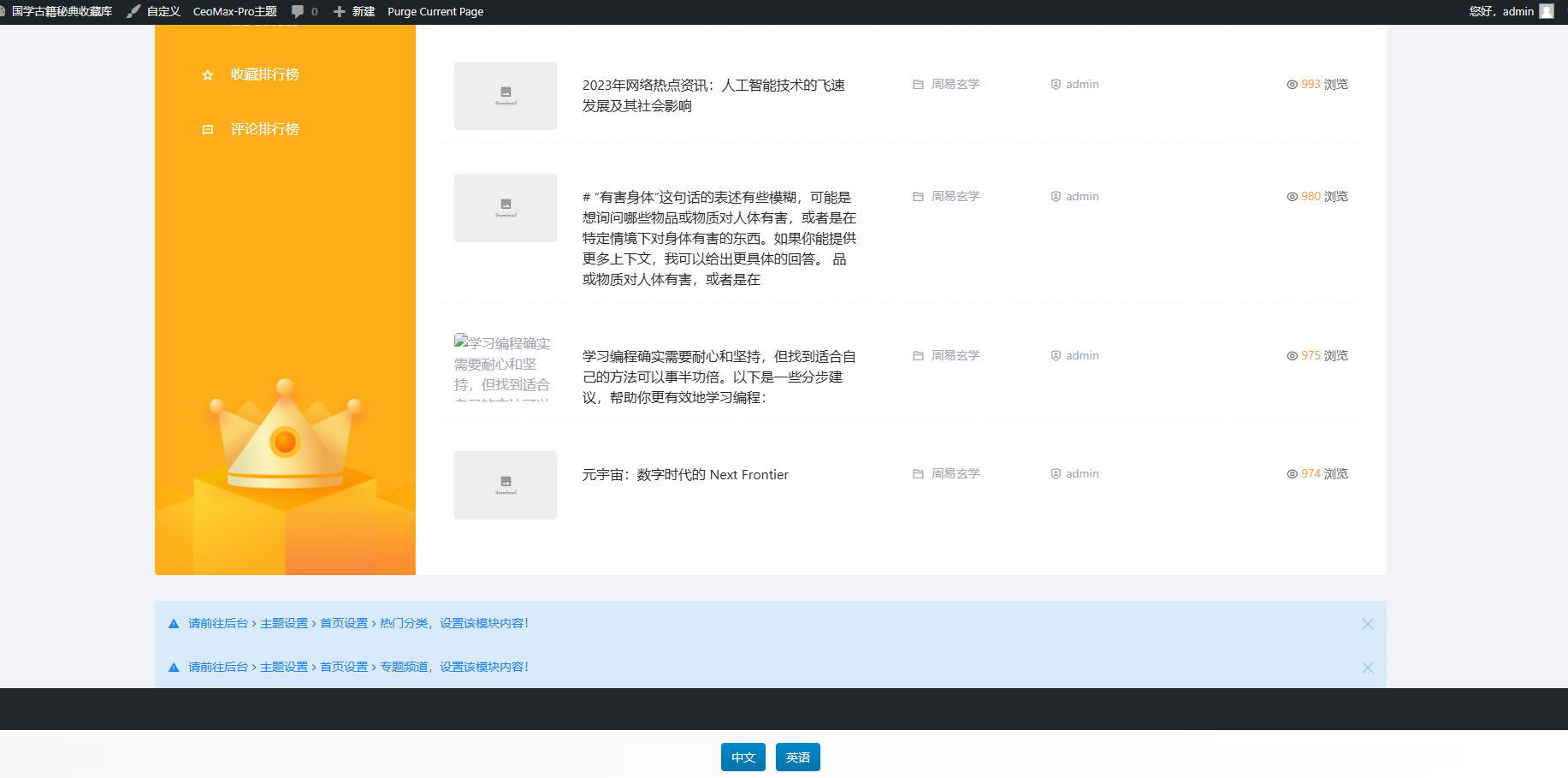Click 周易玄学 category in the 975 views row
This screenshot has width=1568, height=778.
pyautogui.click(x=956, y=355)
